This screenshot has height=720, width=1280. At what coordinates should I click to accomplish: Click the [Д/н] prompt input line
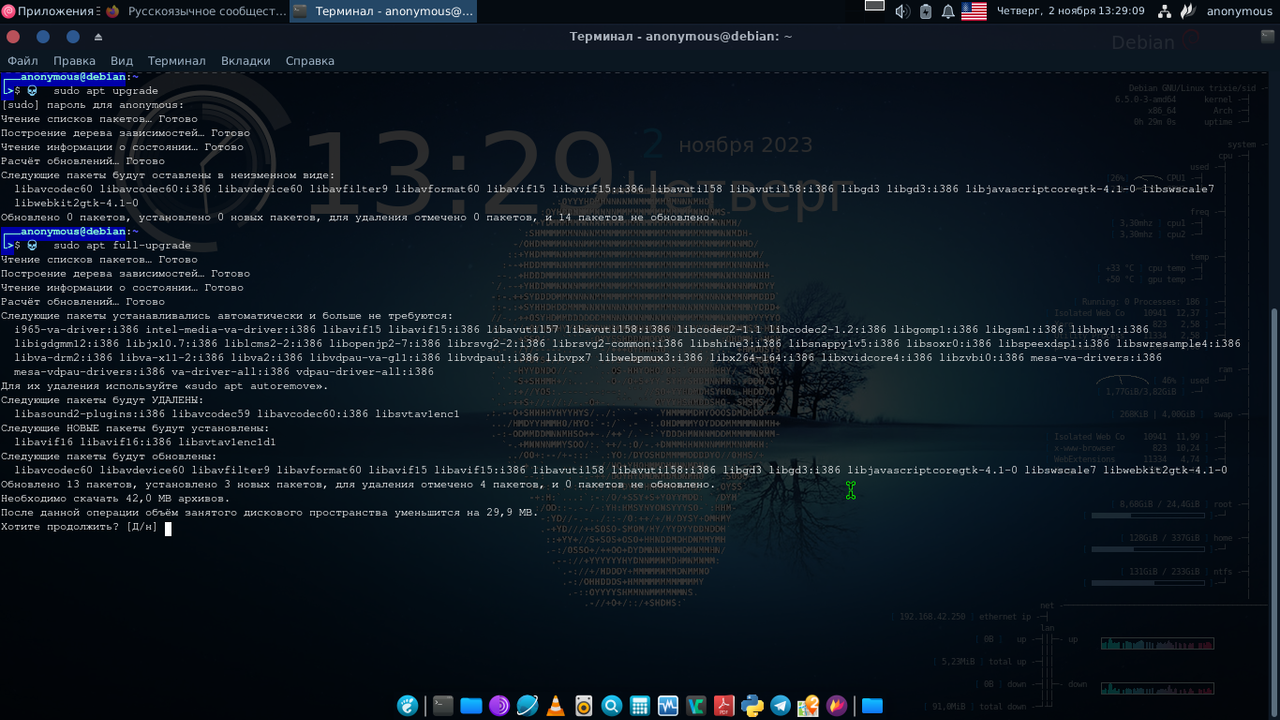coord(86,527)
